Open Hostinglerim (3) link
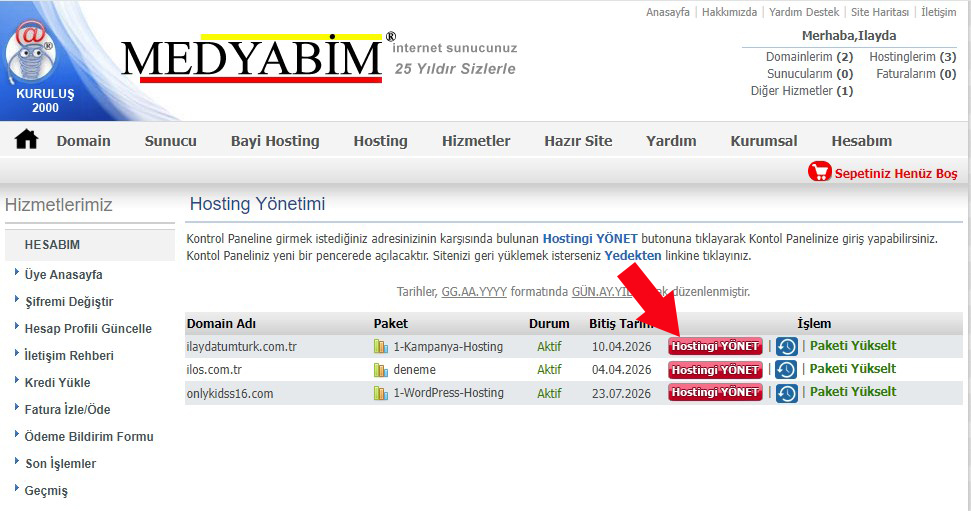The width and height of the screenshot is (971, 511). (x=913, y=57)
